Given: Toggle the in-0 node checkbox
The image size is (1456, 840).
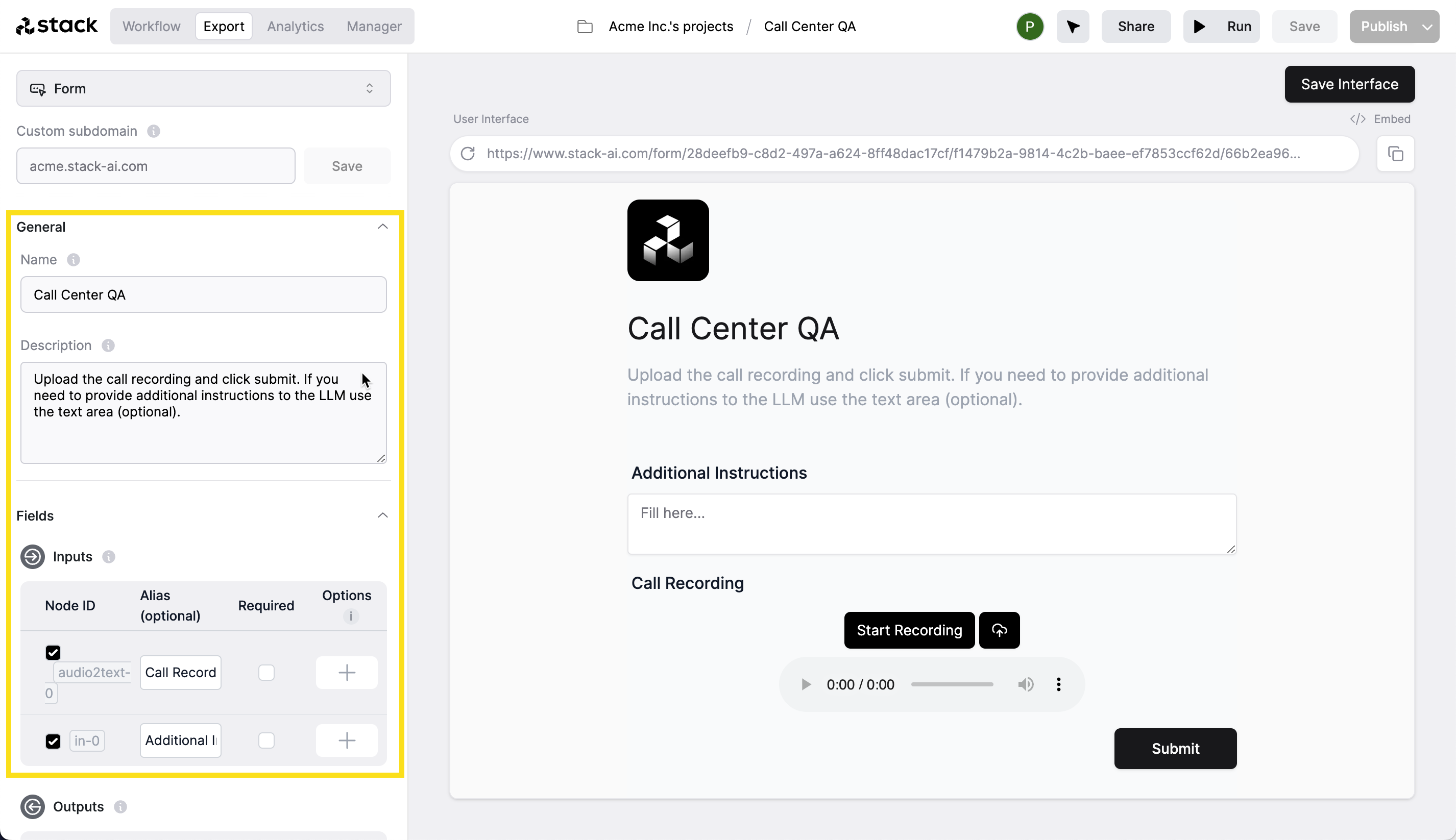Looking at the screenshot, I should [53, 739].
